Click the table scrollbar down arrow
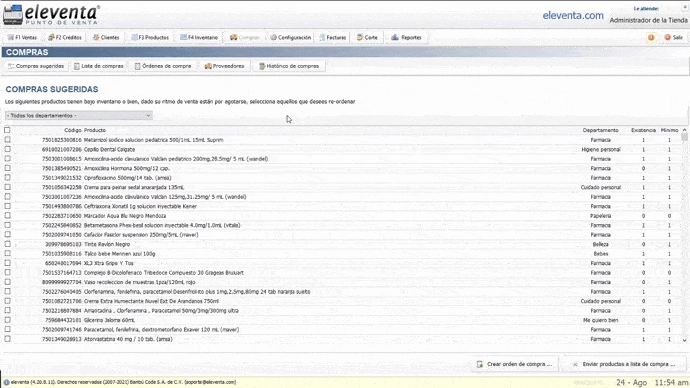690x388 pixels. pos(684,340)
